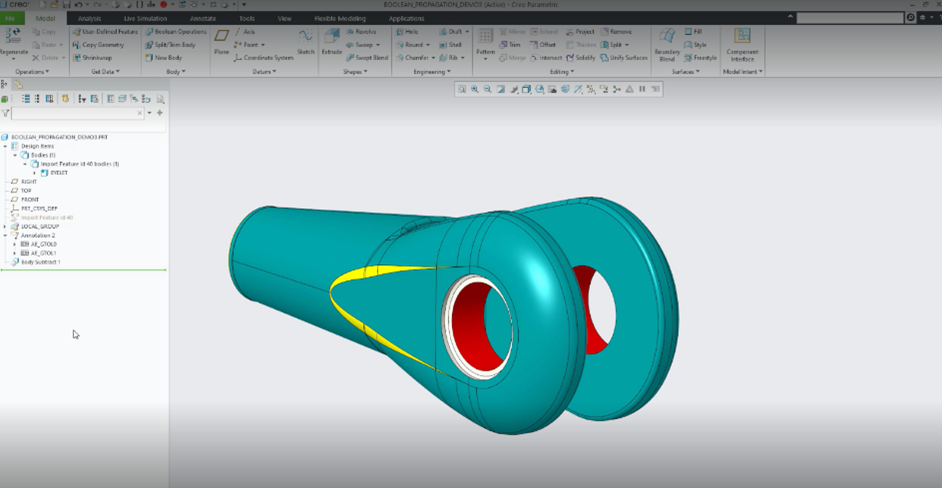This screenshot has height=488, width=942.
Task: Click Zoom In in graphics toolbar
Action: coord(474,89)
